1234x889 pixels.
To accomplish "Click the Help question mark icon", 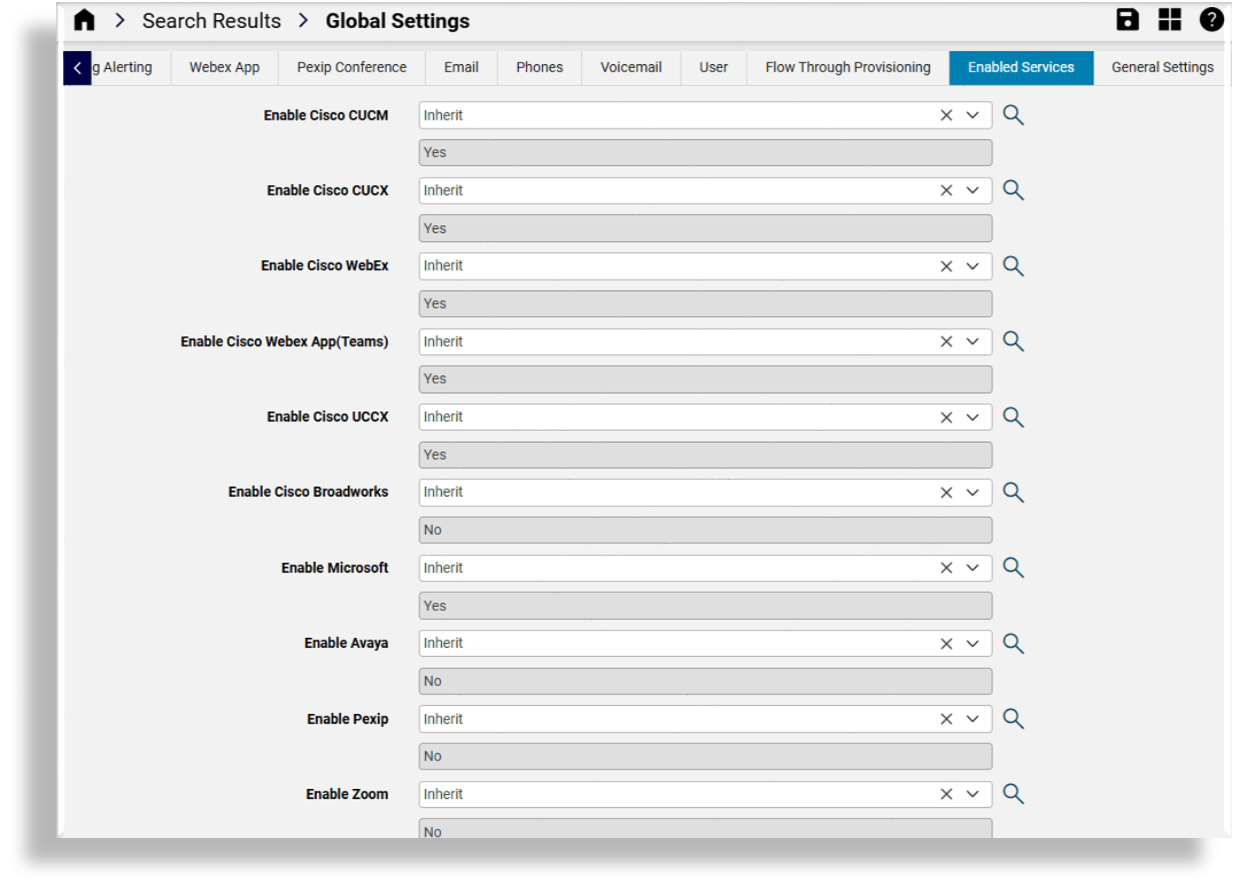I will point(1211,19).
